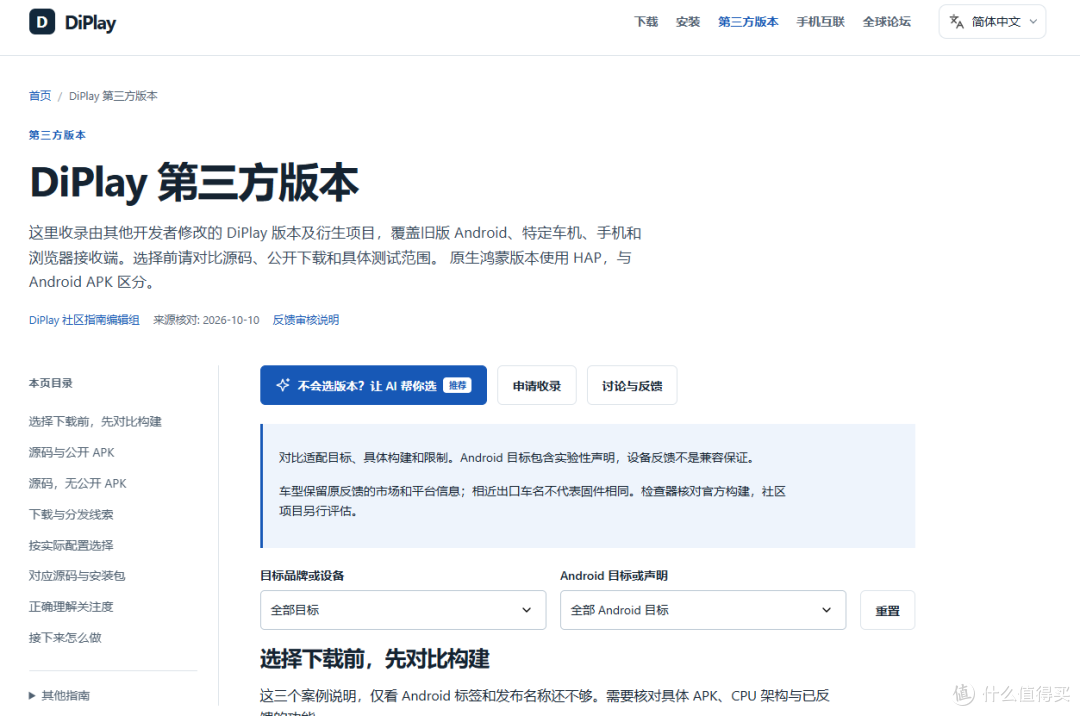
Task: Click the AI sparkle icon in blue button
Action: click(282, 385)
